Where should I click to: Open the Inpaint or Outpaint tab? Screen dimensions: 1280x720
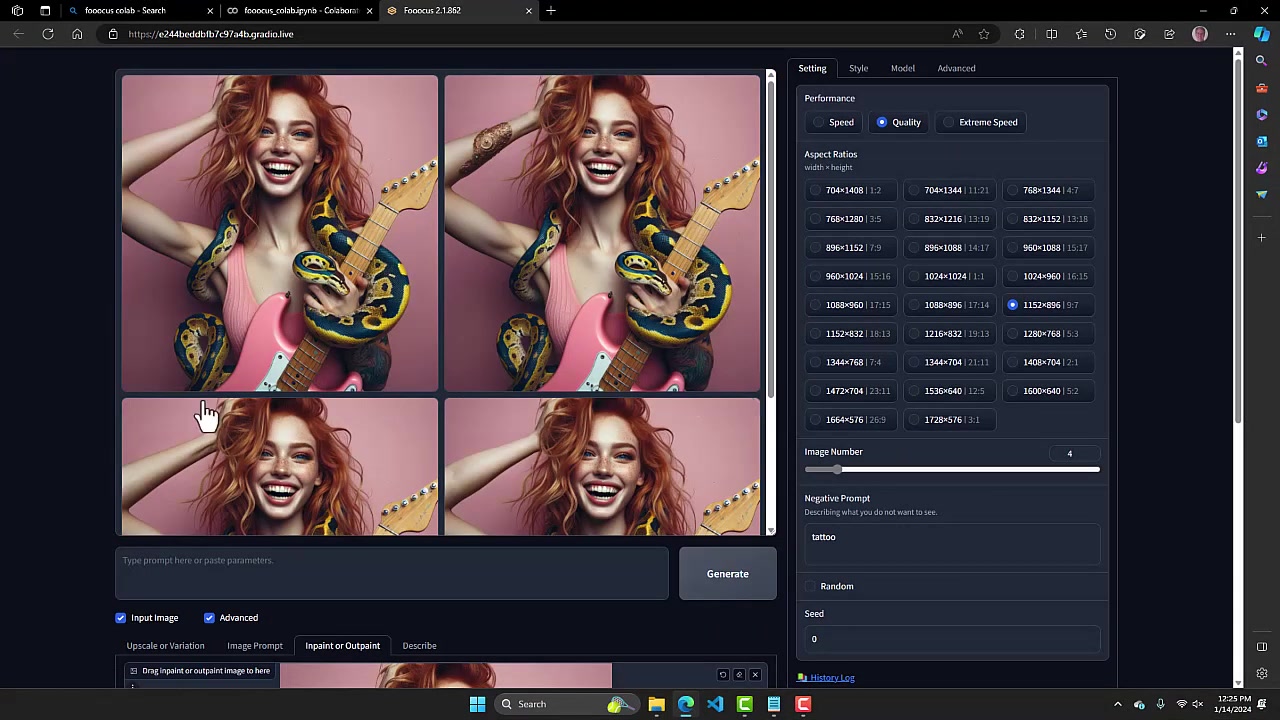point(343,646)
